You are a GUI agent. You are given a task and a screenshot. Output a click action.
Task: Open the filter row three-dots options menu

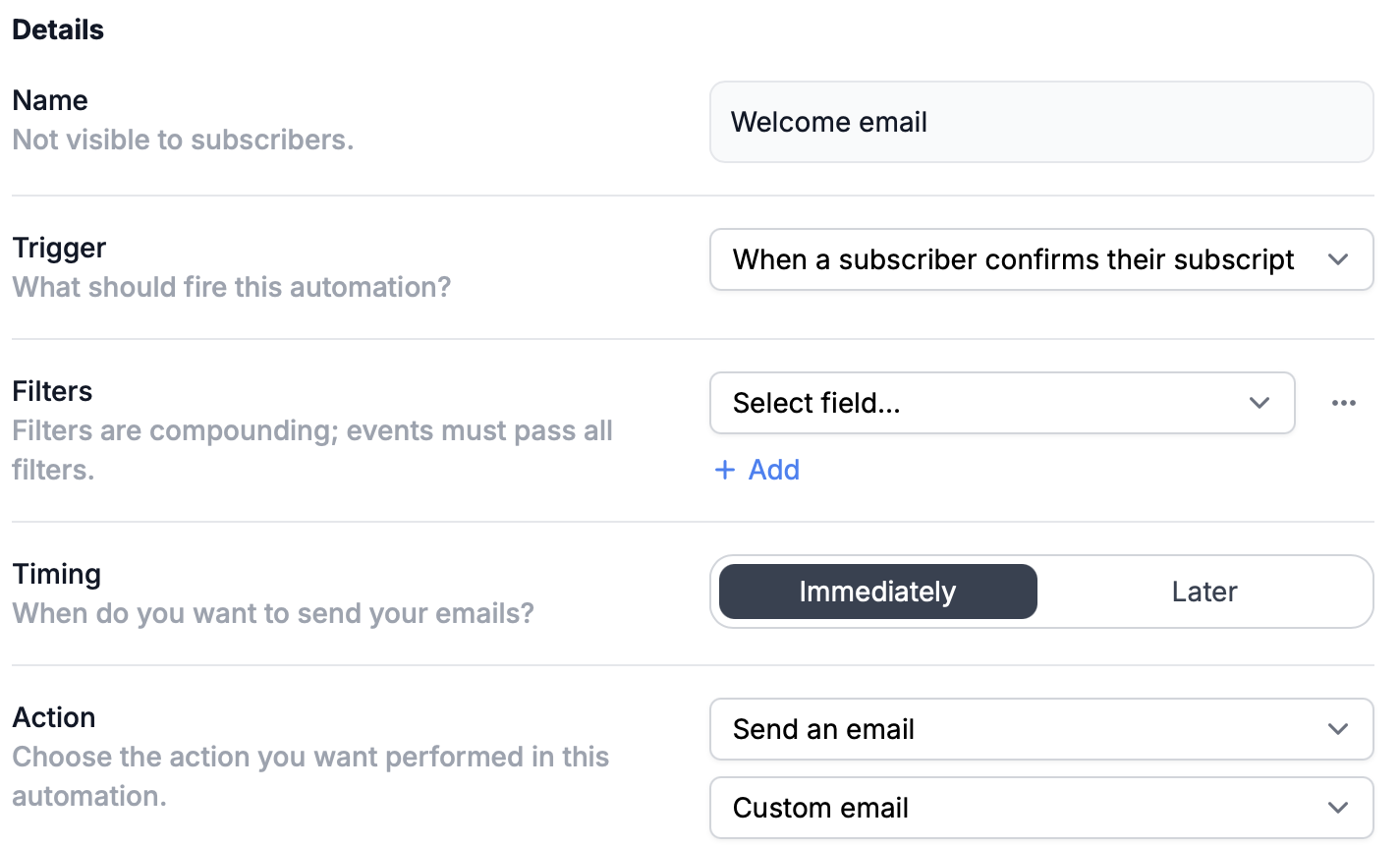coord(1343,403)
